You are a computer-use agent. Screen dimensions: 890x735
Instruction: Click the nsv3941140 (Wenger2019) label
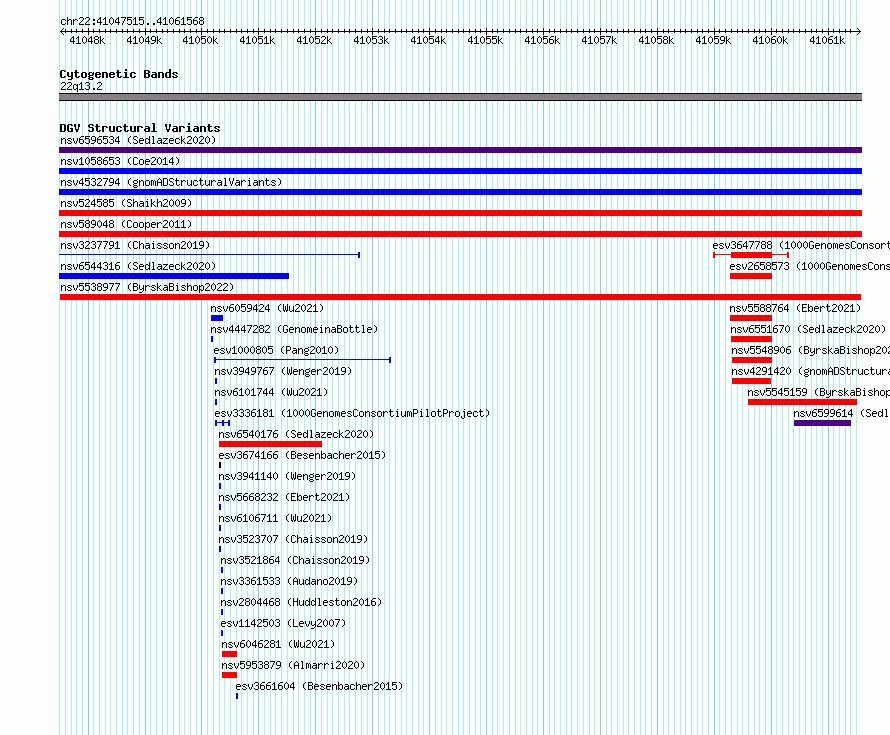(287, 476)
